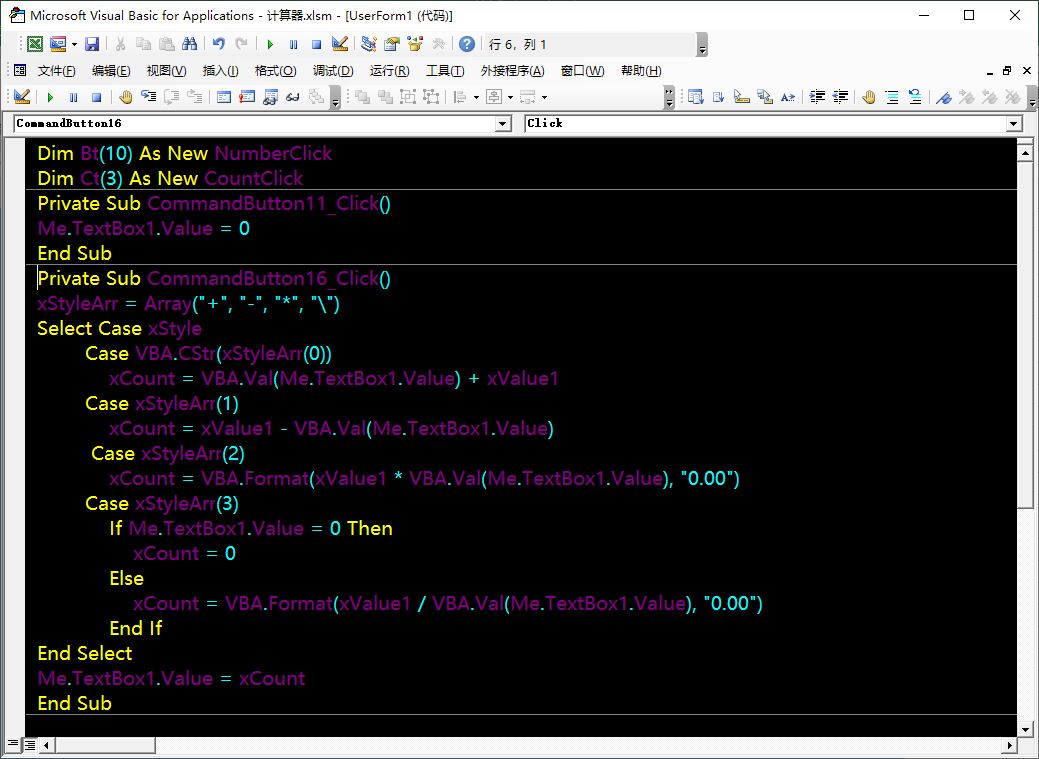Toggle Design Mode in the standard toolbar
Screen dimensions: 1039x759
click(340, 44)
